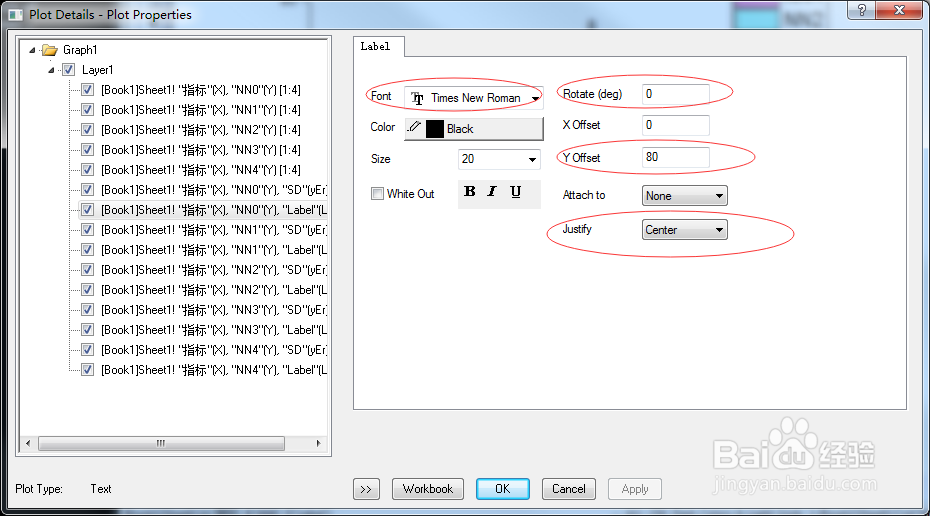Uncheck the "NN1"(Y) [1:4] plot checkbox
The image size is (930, 516).
coord(88,110)
